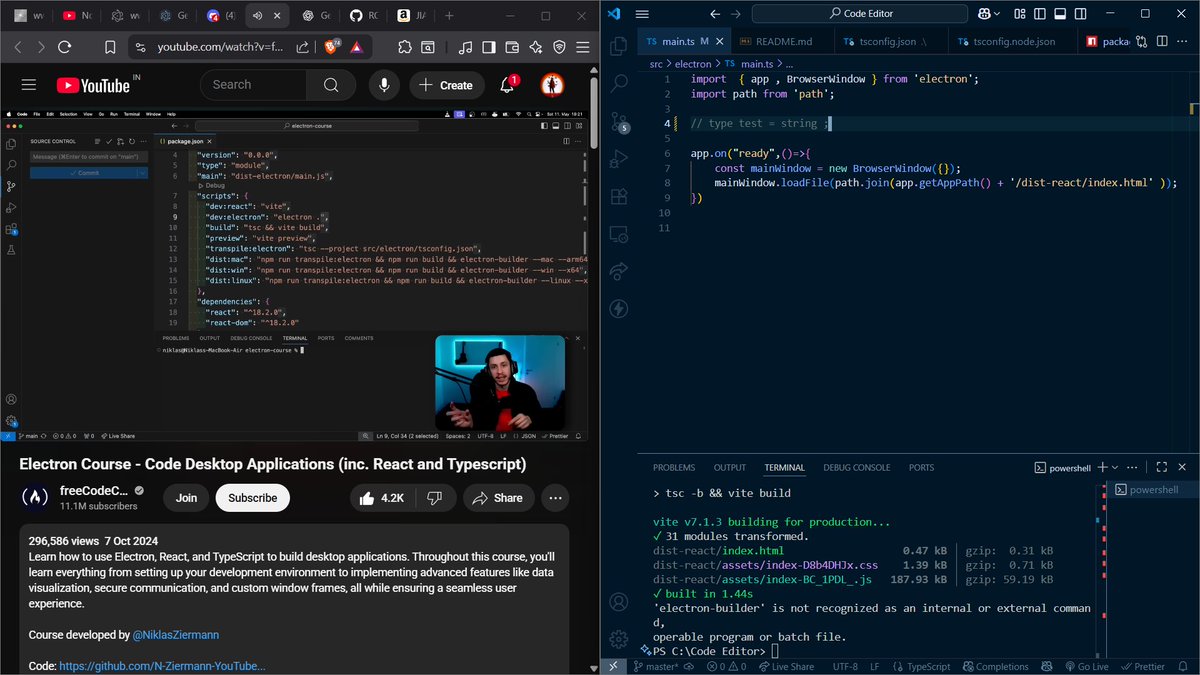Go back in VS Code navigation history
The image size is (1200, 675).
tap(715, 14)
